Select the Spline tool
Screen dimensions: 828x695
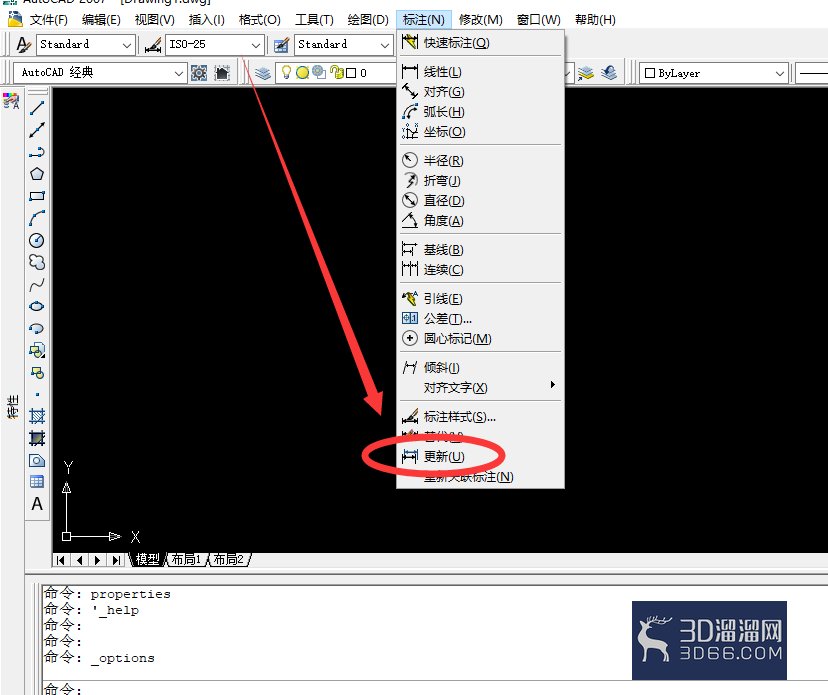coord(37,285)
